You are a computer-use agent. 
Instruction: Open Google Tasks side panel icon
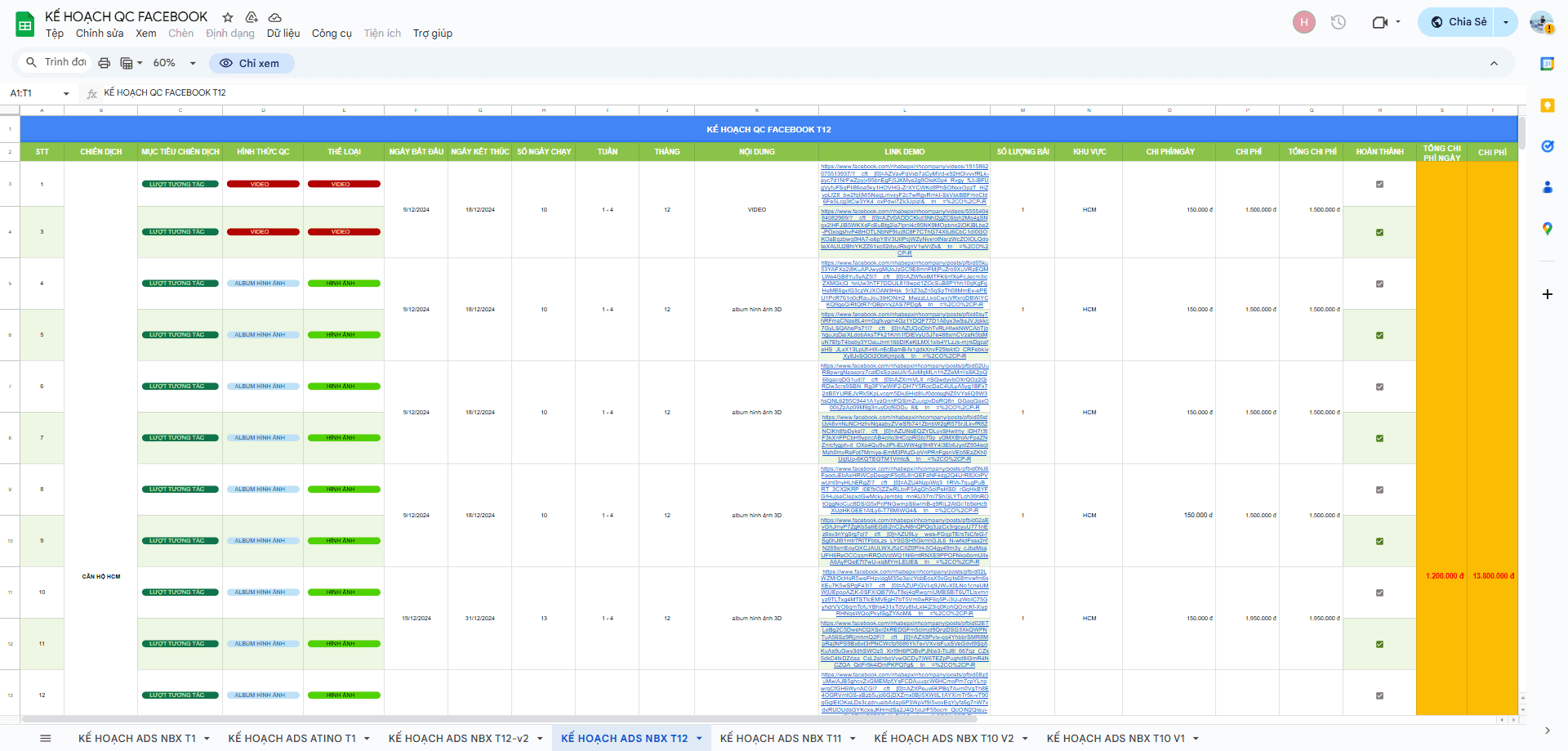(x=1547, y=146)
